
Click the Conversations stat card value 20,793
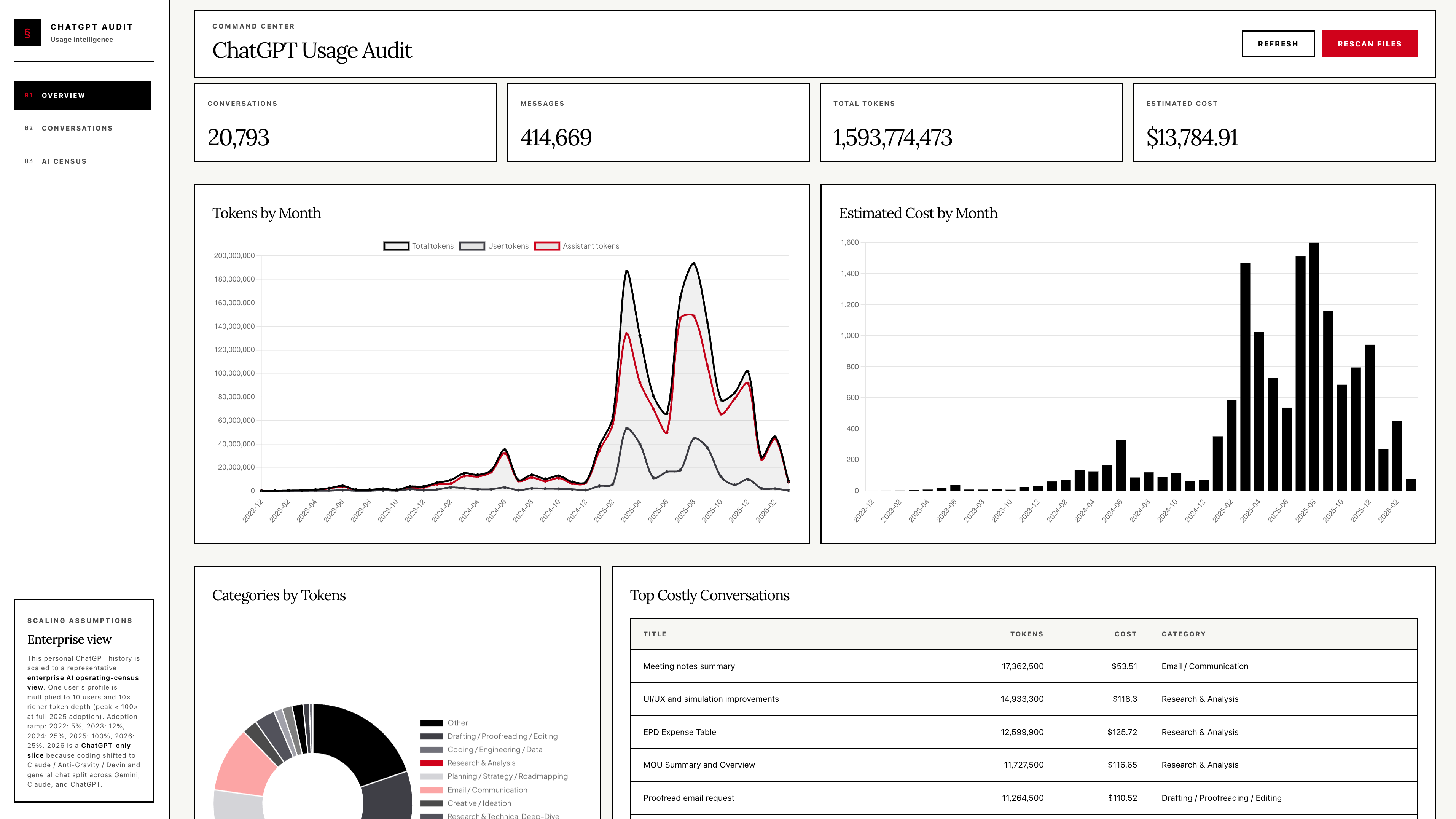click(238, 137)
